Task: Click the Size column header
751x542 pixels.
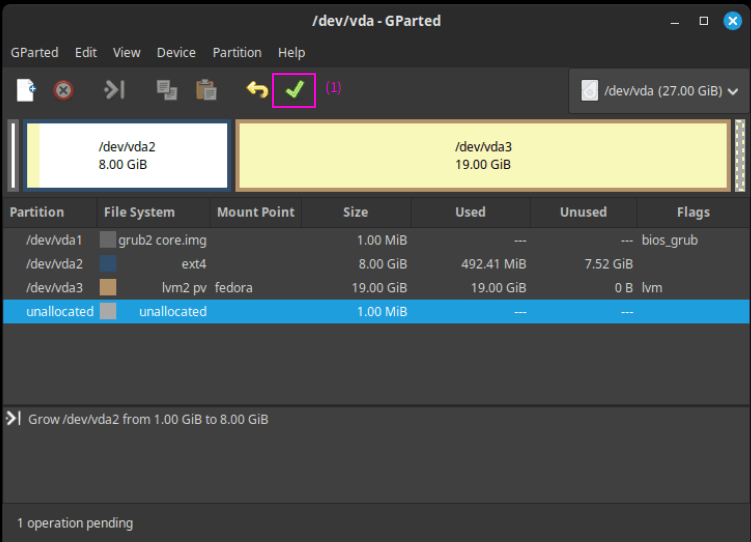Action: point(355,212)
